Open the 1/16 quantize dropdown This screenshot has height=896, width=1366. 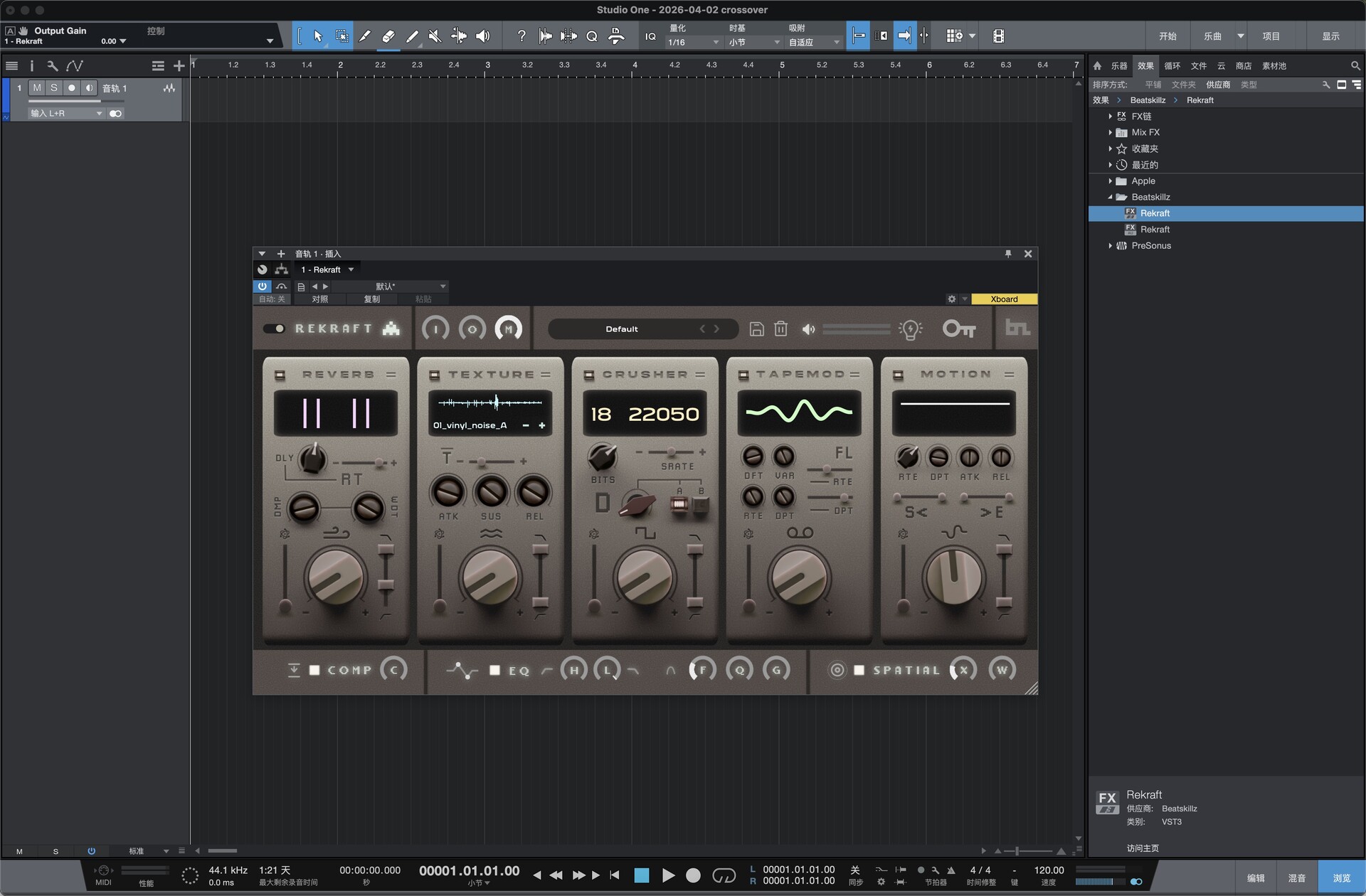(694, 43)
